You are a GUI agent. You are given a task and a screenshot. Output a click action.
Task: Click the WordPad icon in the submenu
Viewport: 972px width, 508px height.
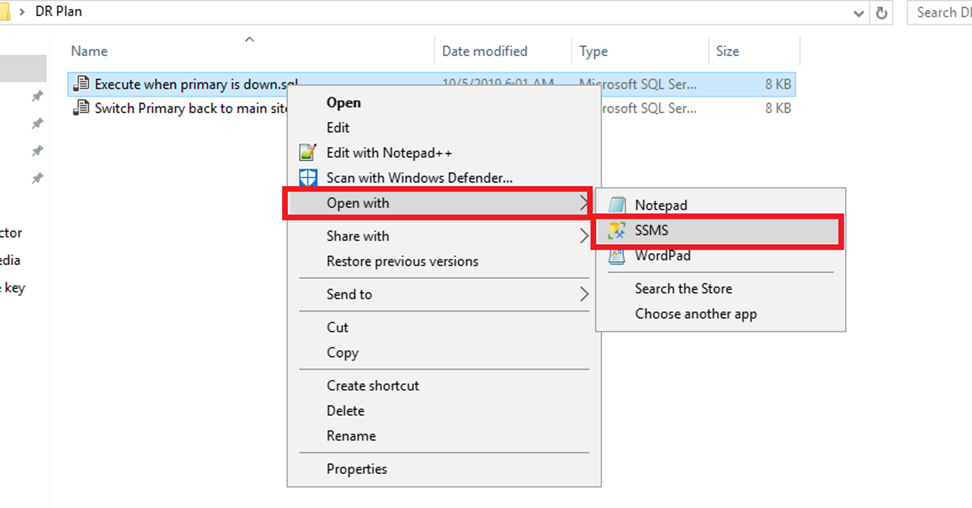click(x=617, y=256)
